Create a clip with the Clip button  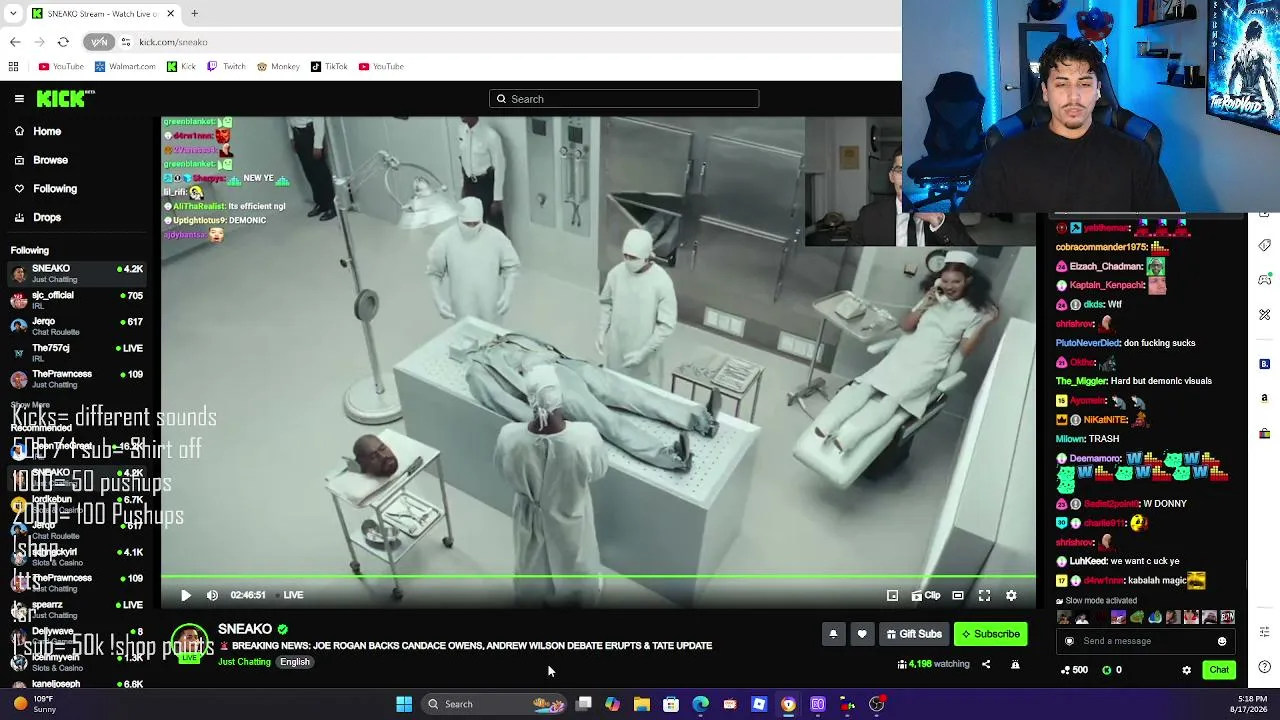tap(926, 595)
